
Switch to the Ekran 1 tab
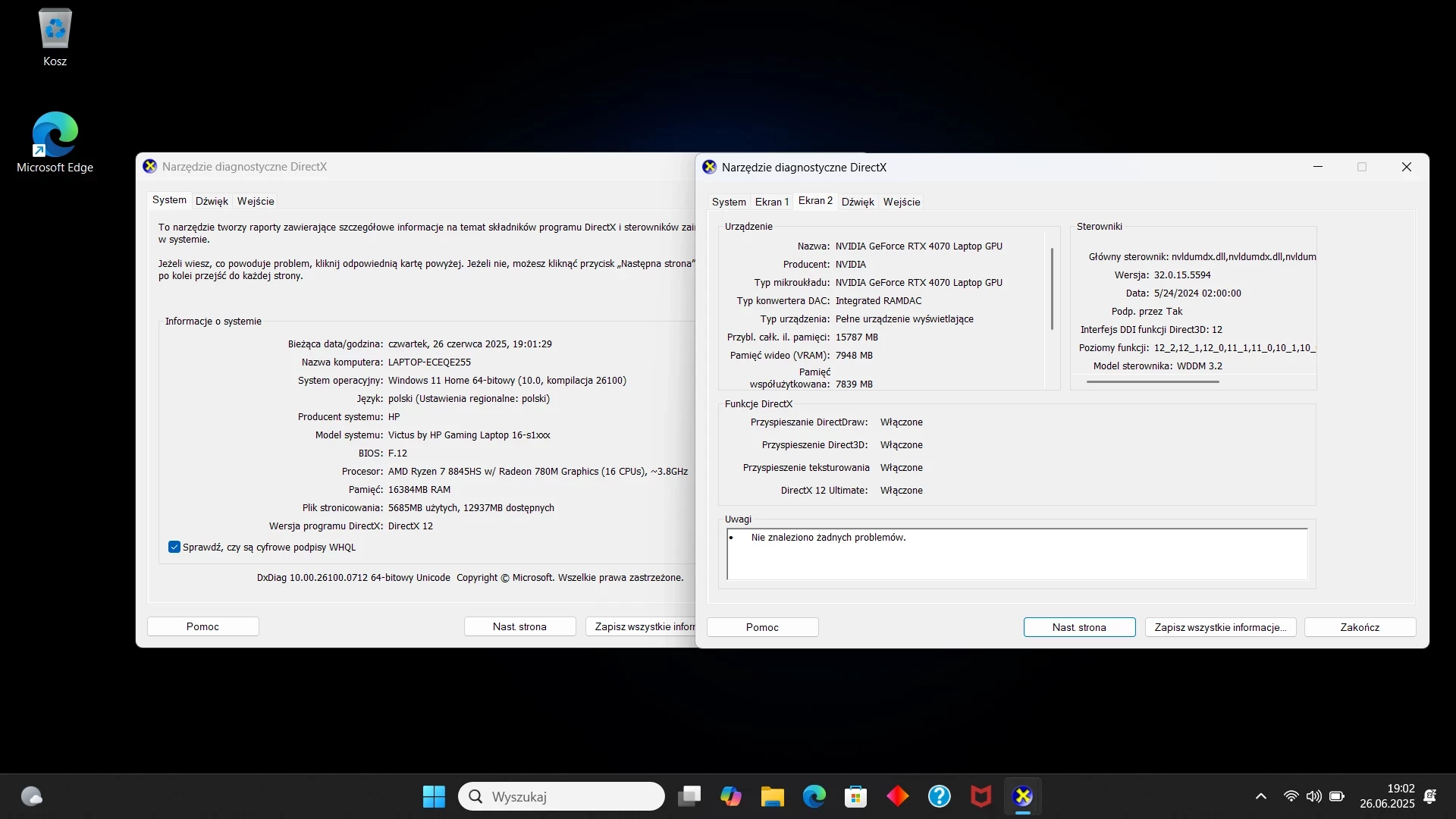[x=771, y=202]
